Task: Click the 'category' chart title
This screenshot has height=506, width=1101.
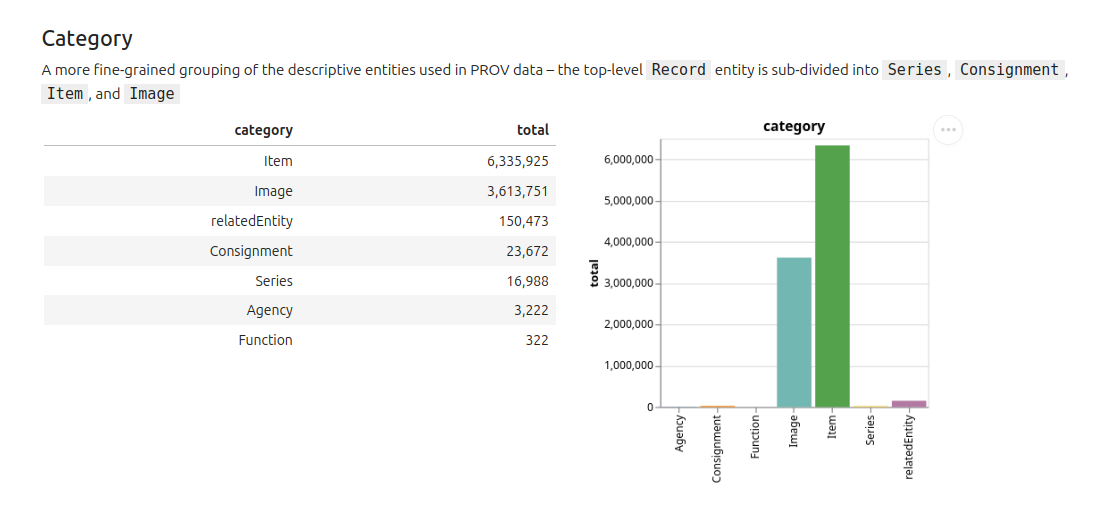Action: (x=794, y=126)
